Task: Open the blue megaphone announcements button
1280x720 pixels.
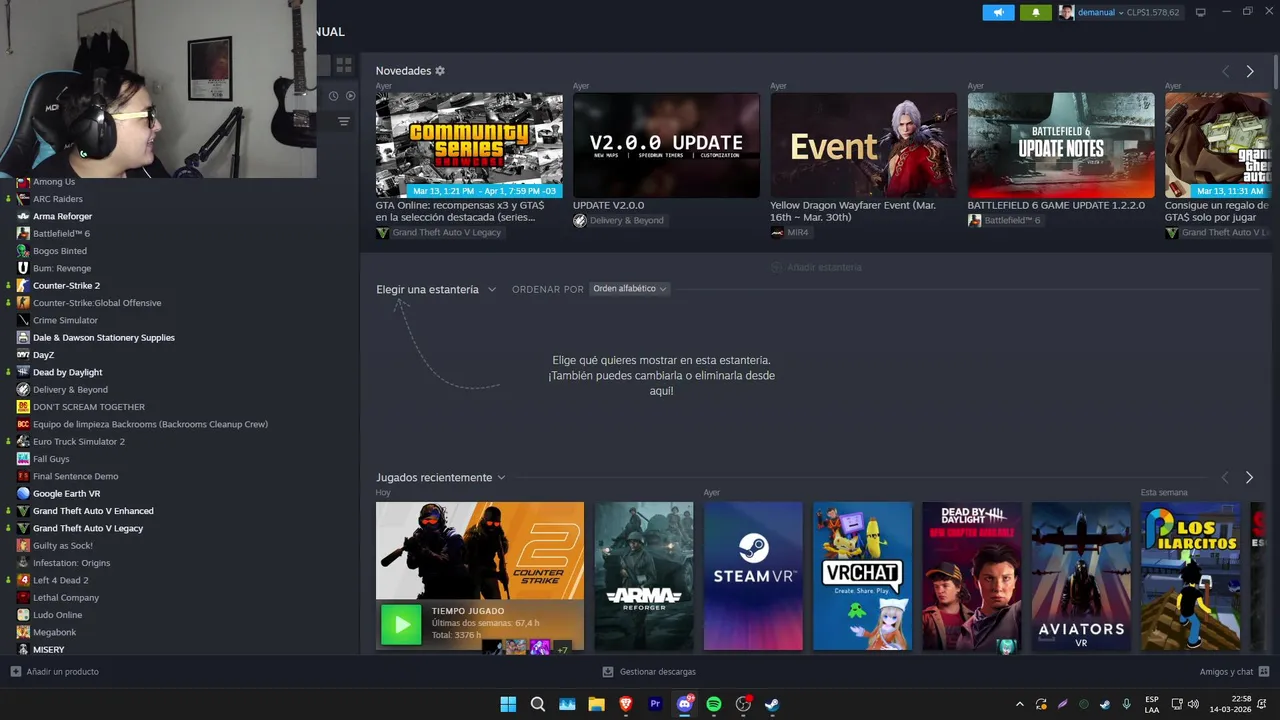Action: pos(998,12)
